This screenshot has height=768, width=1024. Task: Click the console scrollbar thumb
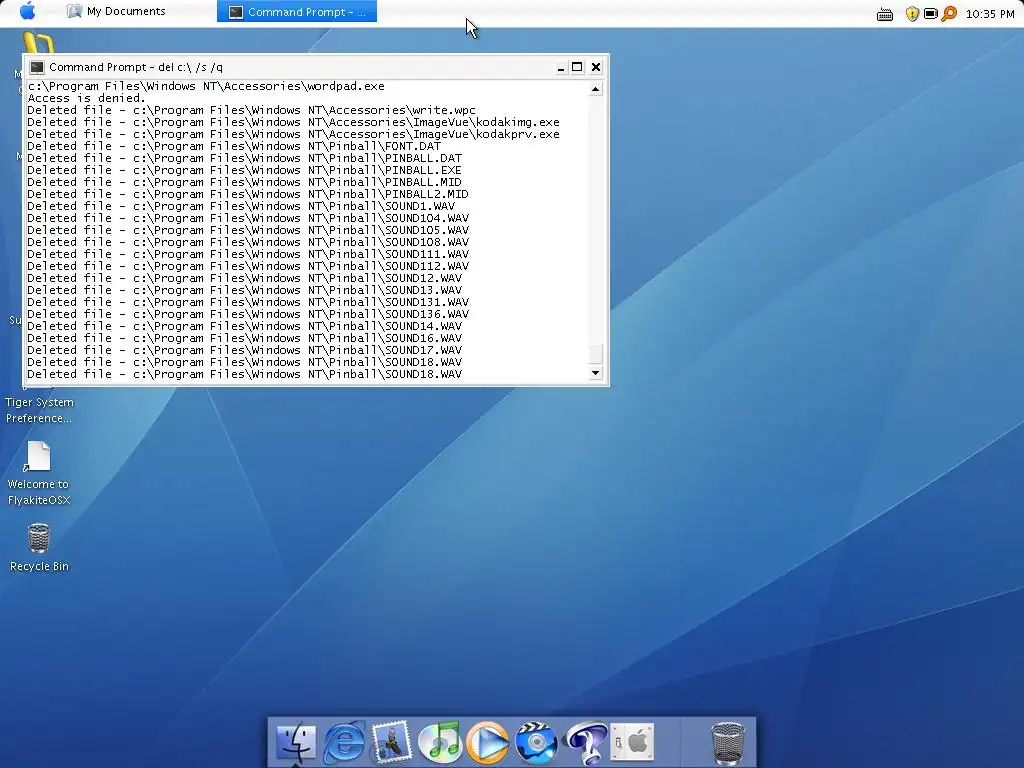[595, 353]
